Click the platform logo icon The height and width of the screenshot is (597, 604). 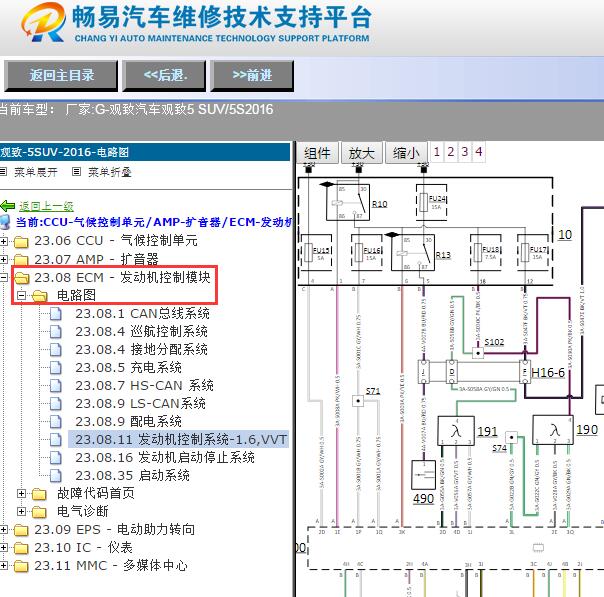(x=43, y=22)
